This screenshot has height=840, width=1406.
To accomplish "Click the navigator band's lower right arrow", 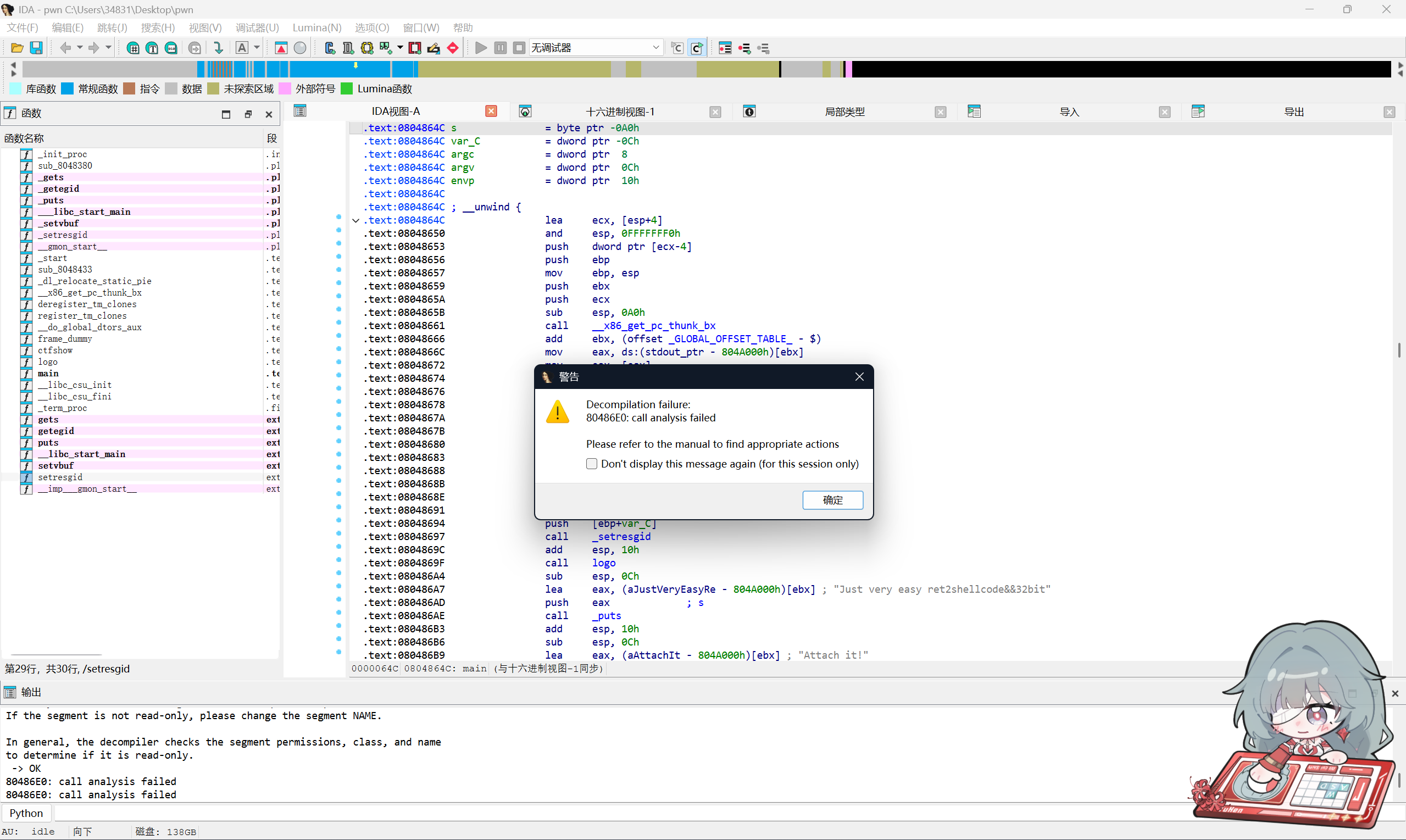I will click(x=1400, y=74).
